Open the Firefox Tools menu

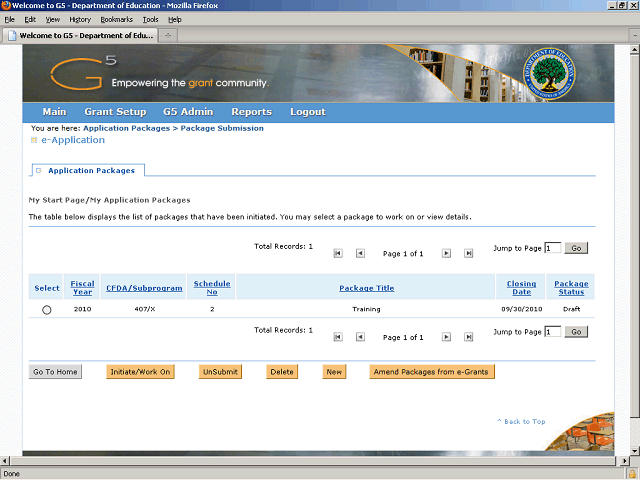pyautogui.click(x=150, y=20)
